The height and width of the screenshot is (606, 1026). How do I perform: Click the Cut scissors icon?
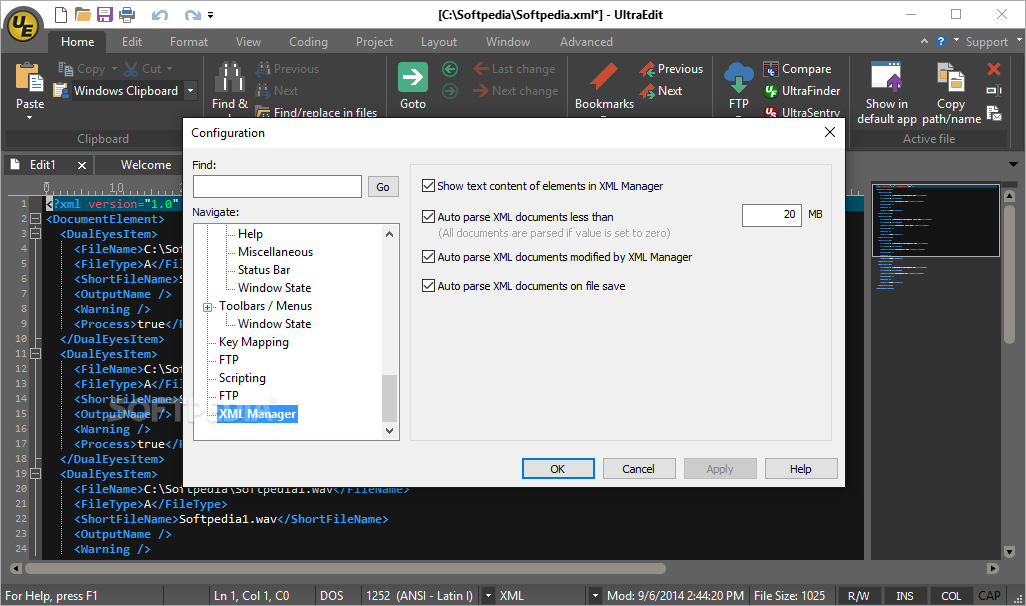coord(131,68)
